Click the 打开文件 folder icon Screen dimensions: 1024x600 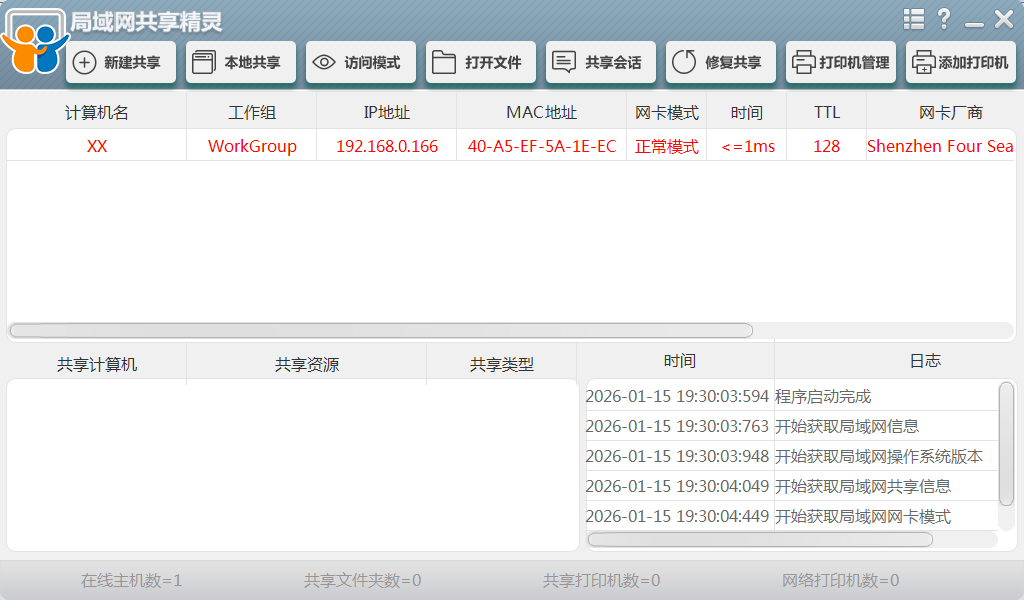[443, 63]
